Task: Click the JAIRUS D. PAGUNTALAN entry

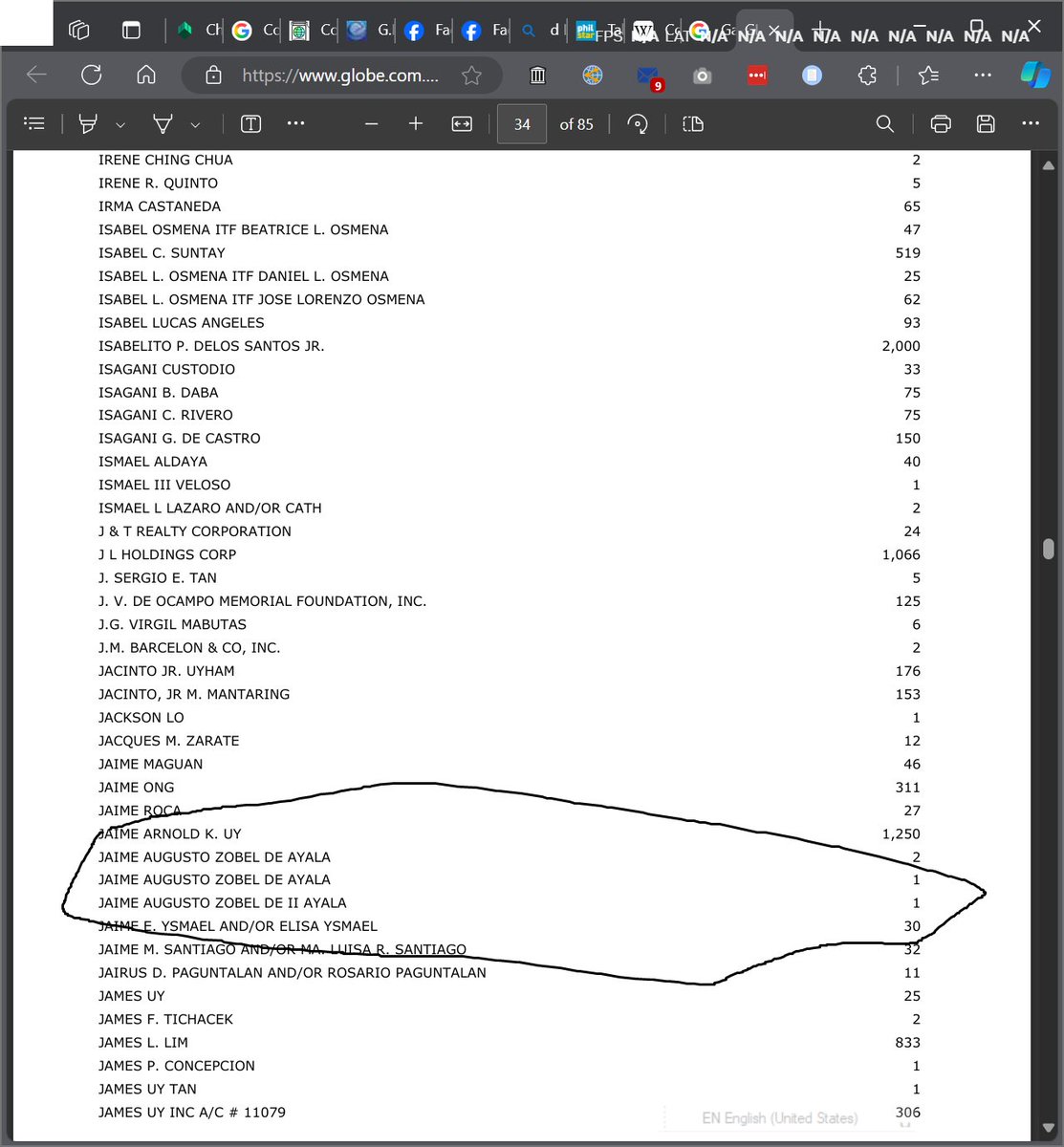Action: coord(293,973)
